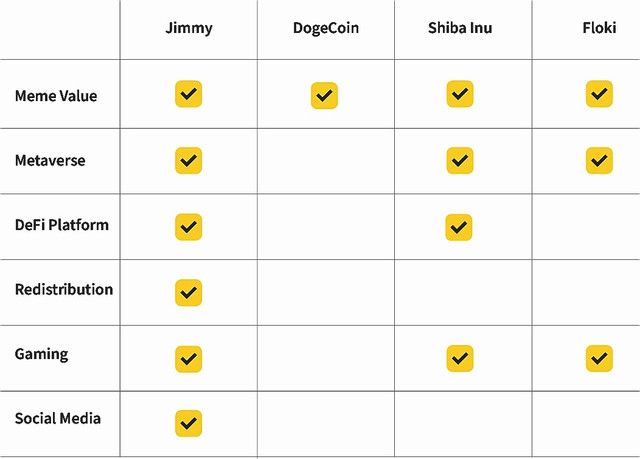Click Floki's Gaming checkmark
640x459 pixels.
[599, 357]
